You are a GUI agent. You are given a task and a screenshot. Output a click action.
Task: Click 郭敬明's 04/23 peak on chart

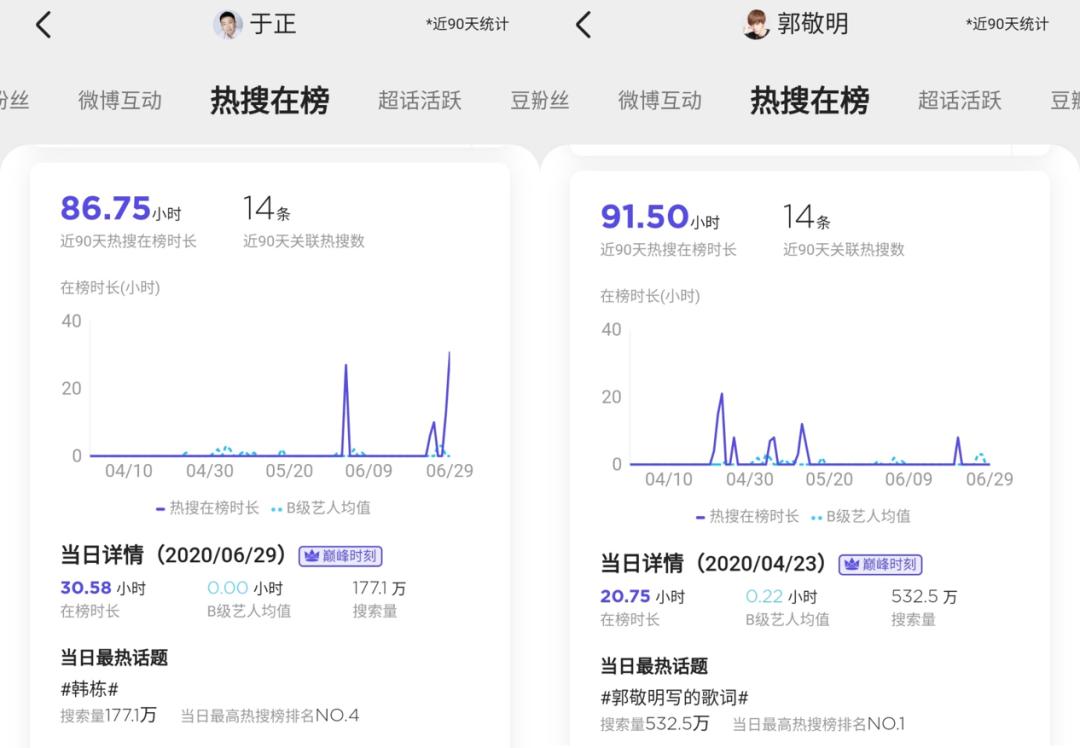pos(721,395)
